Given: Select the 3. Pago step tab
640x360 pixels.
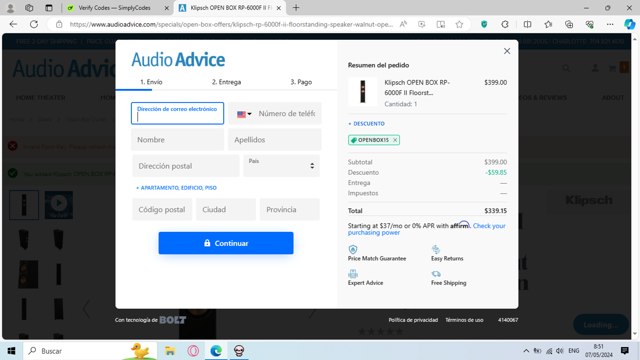Looking at the screenshot, I should pyautogui.click(x=301, y=82).
